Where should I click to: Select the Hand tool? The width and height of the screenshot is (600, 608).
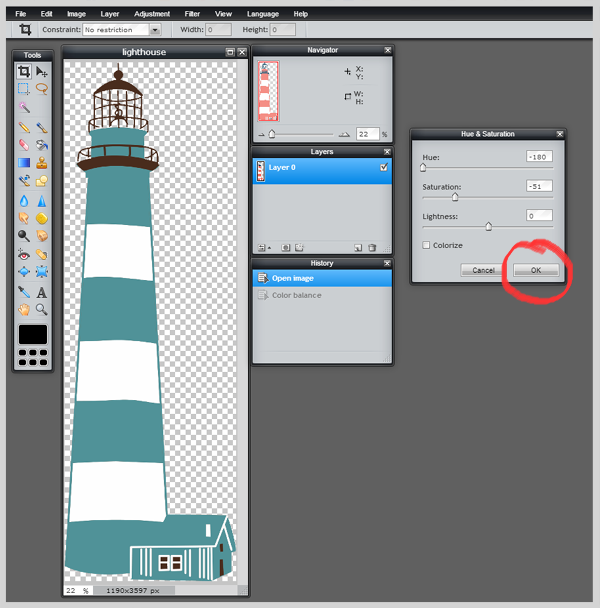24,309
